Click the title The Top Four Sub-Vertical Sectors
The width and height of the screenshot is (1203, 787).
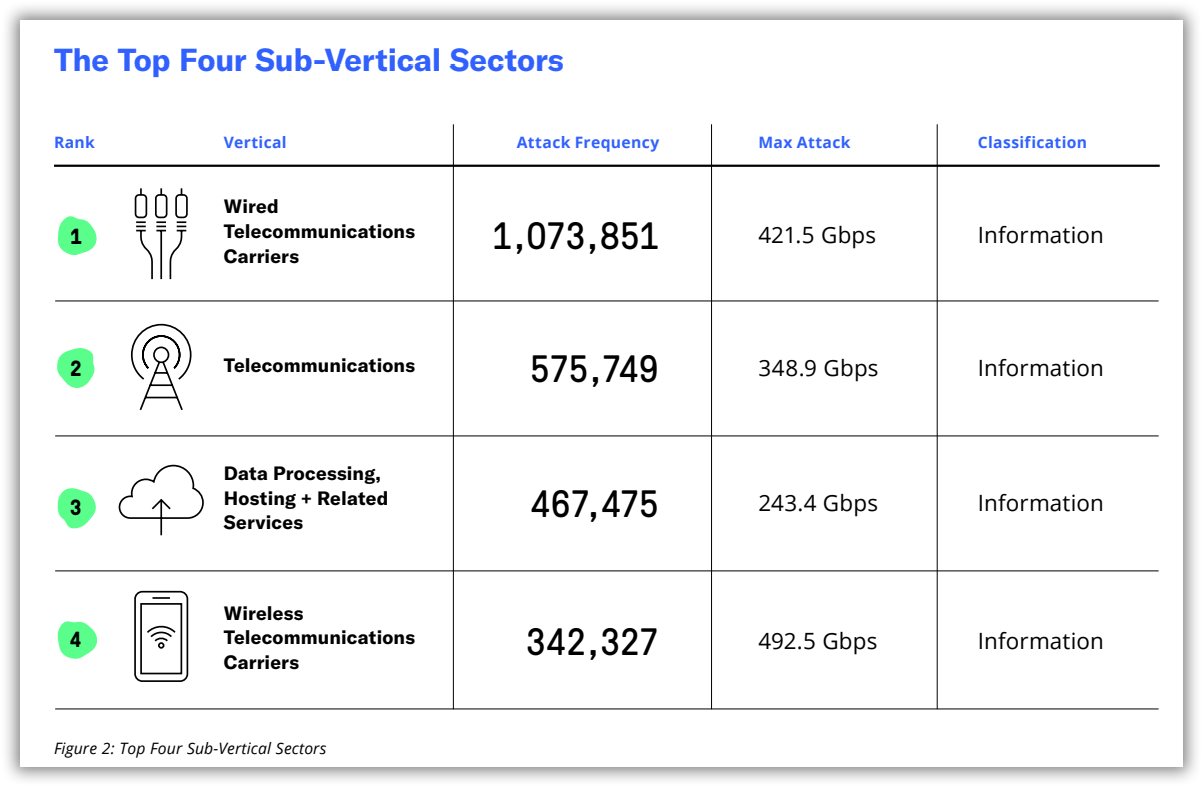[309, 60]
